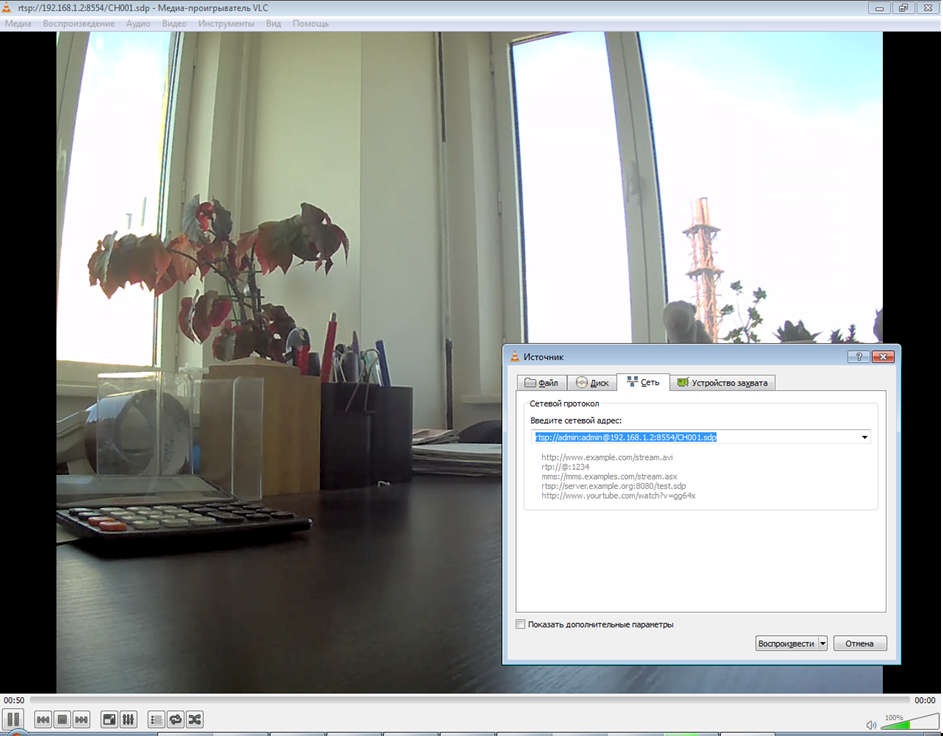Toggle fullscreen video mode icon
Screen dimensions: 943x736
point(109,719)
